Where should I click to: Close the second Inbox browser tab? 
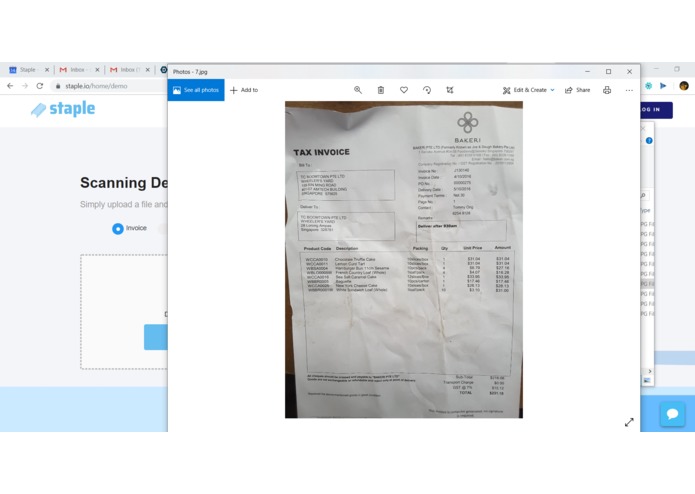[x=148, y=70]
